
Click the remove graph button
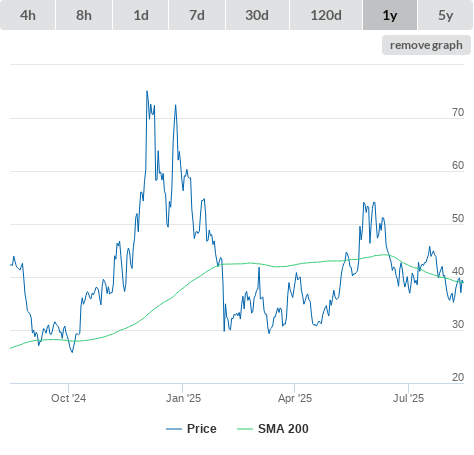(x=426, y=45)
